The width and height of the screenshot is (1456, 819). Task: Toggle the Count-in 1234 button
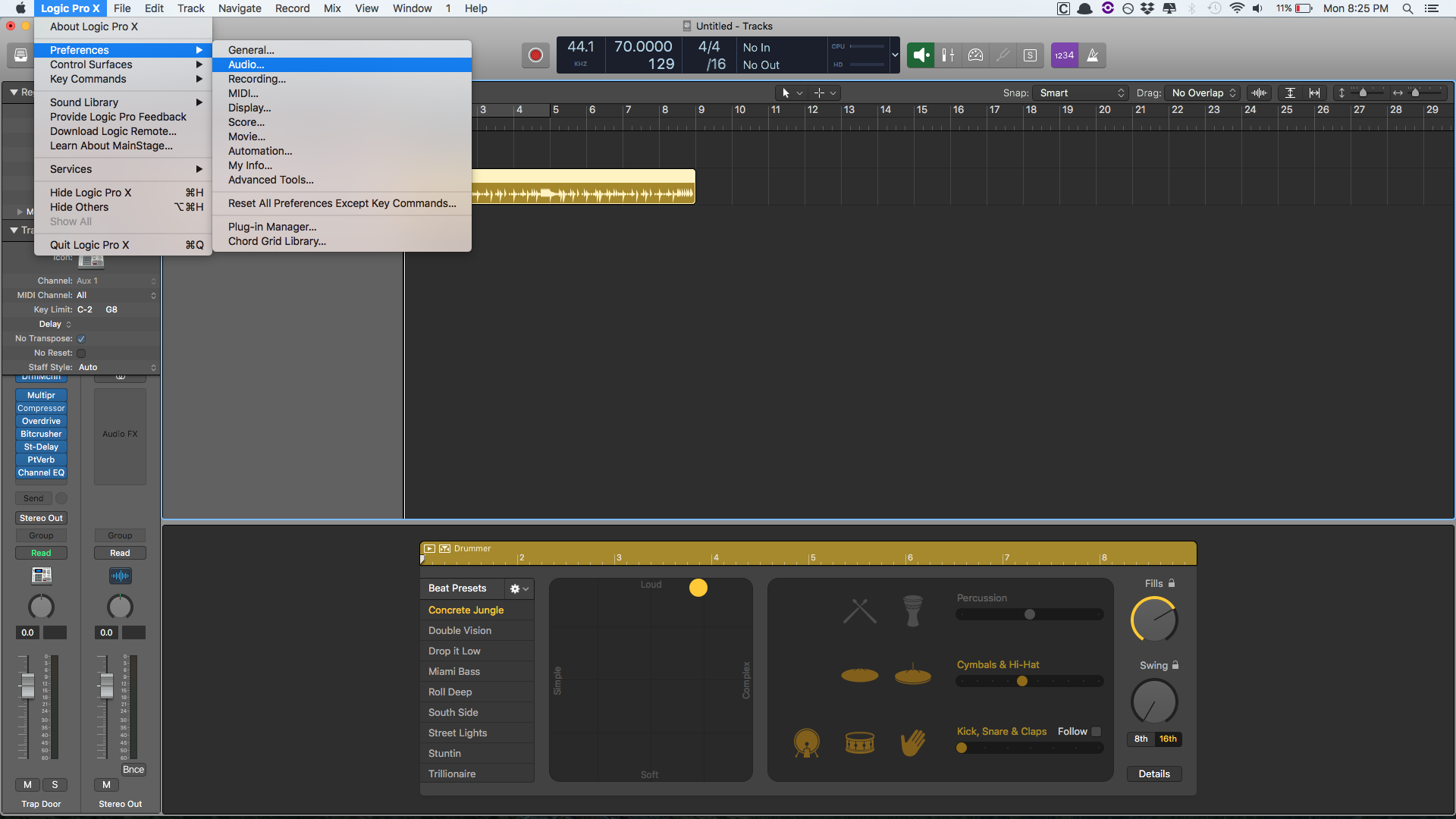pyautogui.click(x=1064, y=55)
